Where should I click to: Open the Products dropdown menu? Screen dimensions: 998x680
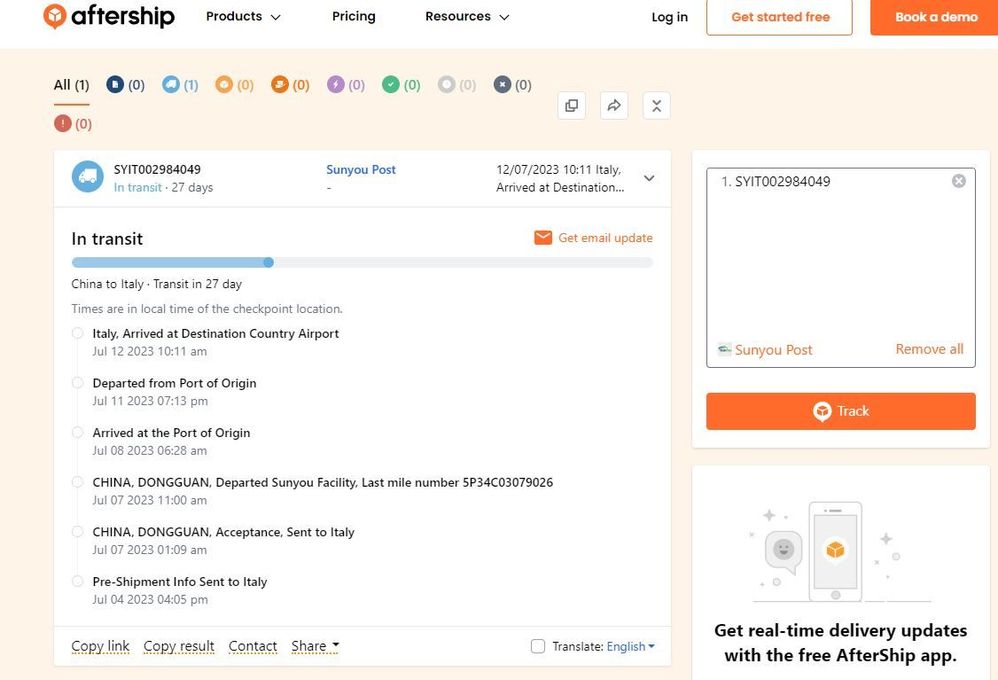[243, 17]
